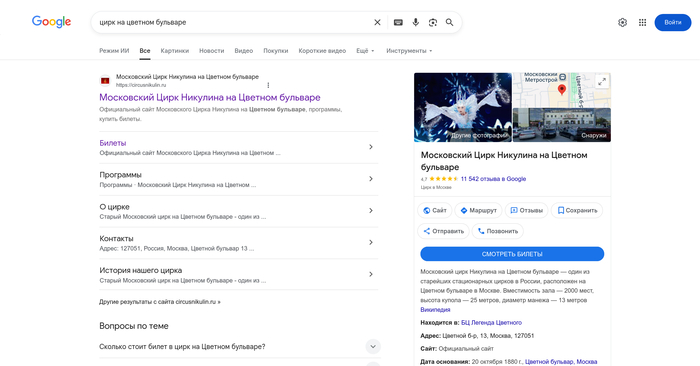
Task: Click the Сохранить button
Action: pos(577,210)
